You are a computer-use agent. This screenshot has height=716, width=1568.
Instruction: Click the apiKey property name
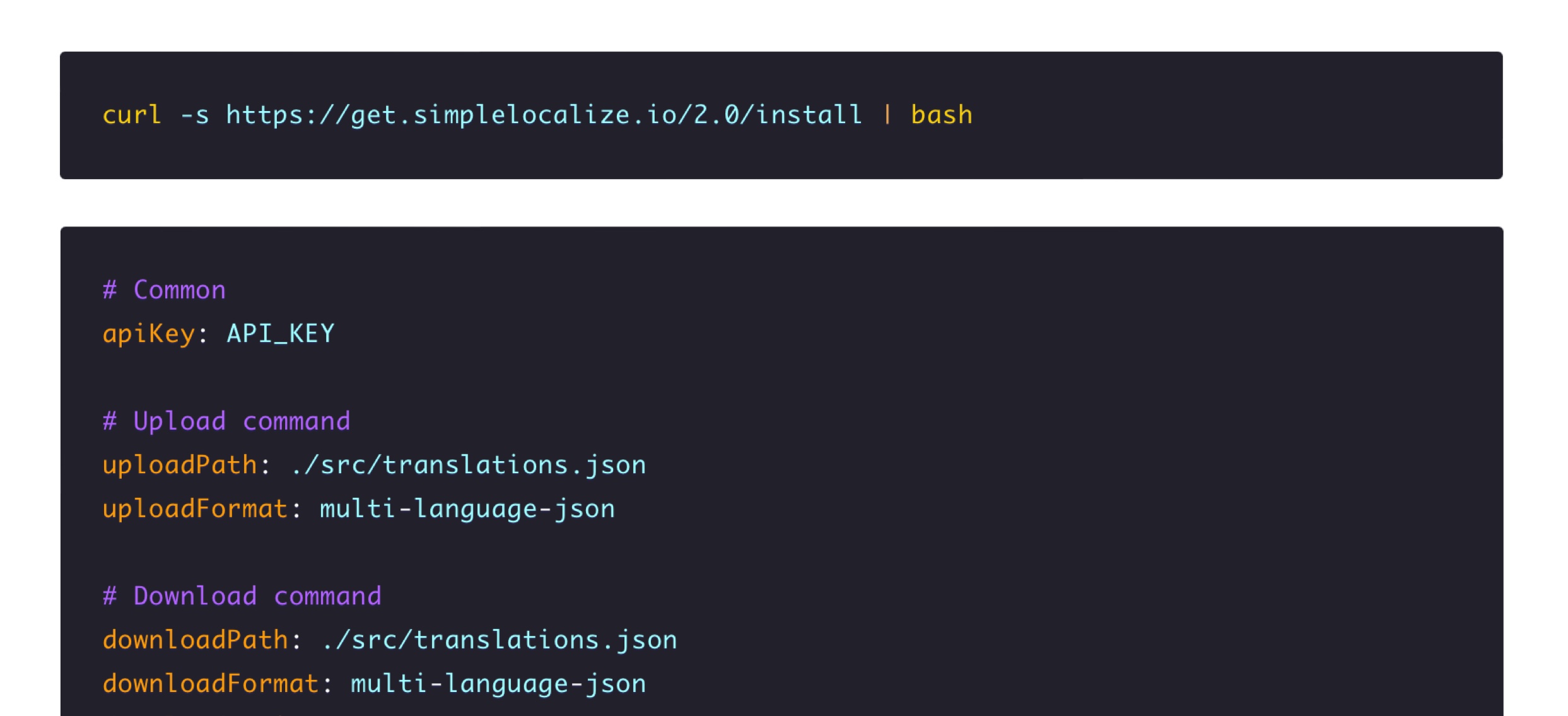(149, 334)
